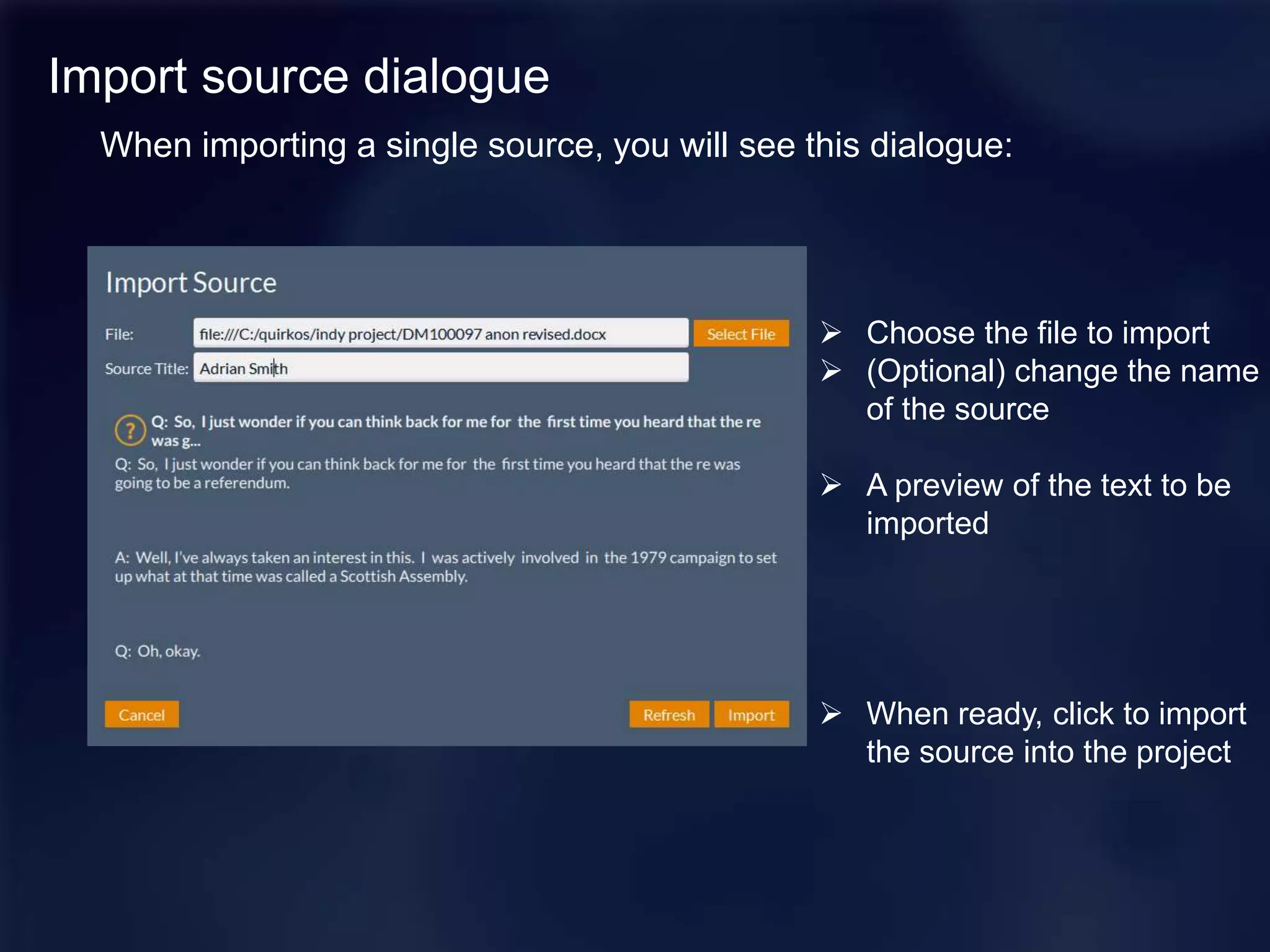
Task: Click arrow bullet beside 'A preview of the text'
Action: coord(831,485)
